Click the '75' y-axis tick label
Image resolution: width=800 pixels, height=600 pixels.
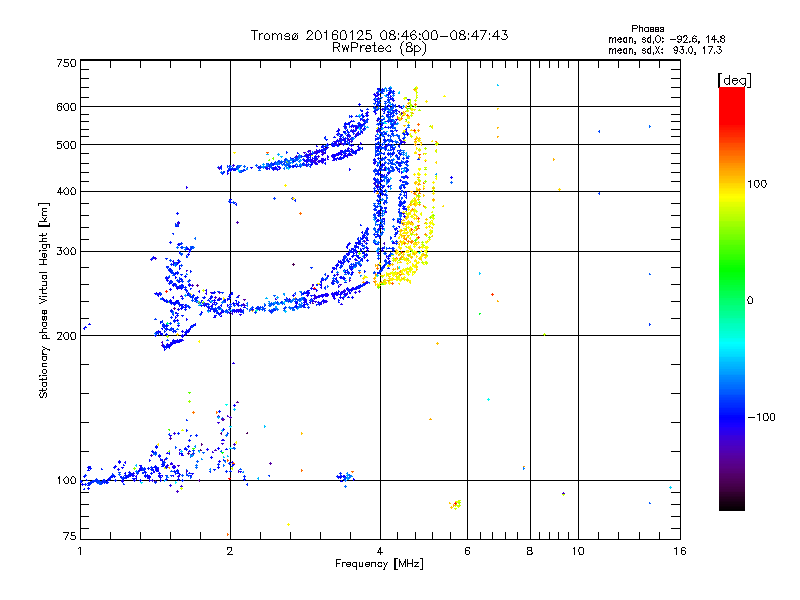(x=70, y=536)
